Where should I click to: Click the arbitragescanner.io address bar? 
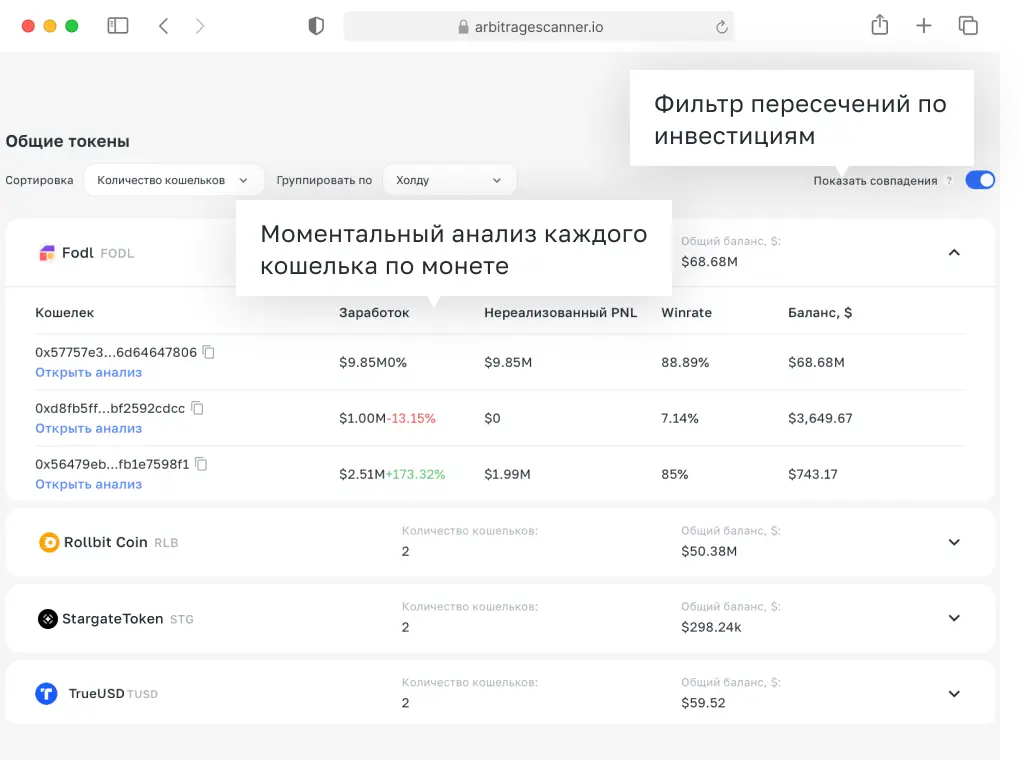pyautogui.click(x=538, y=25)
